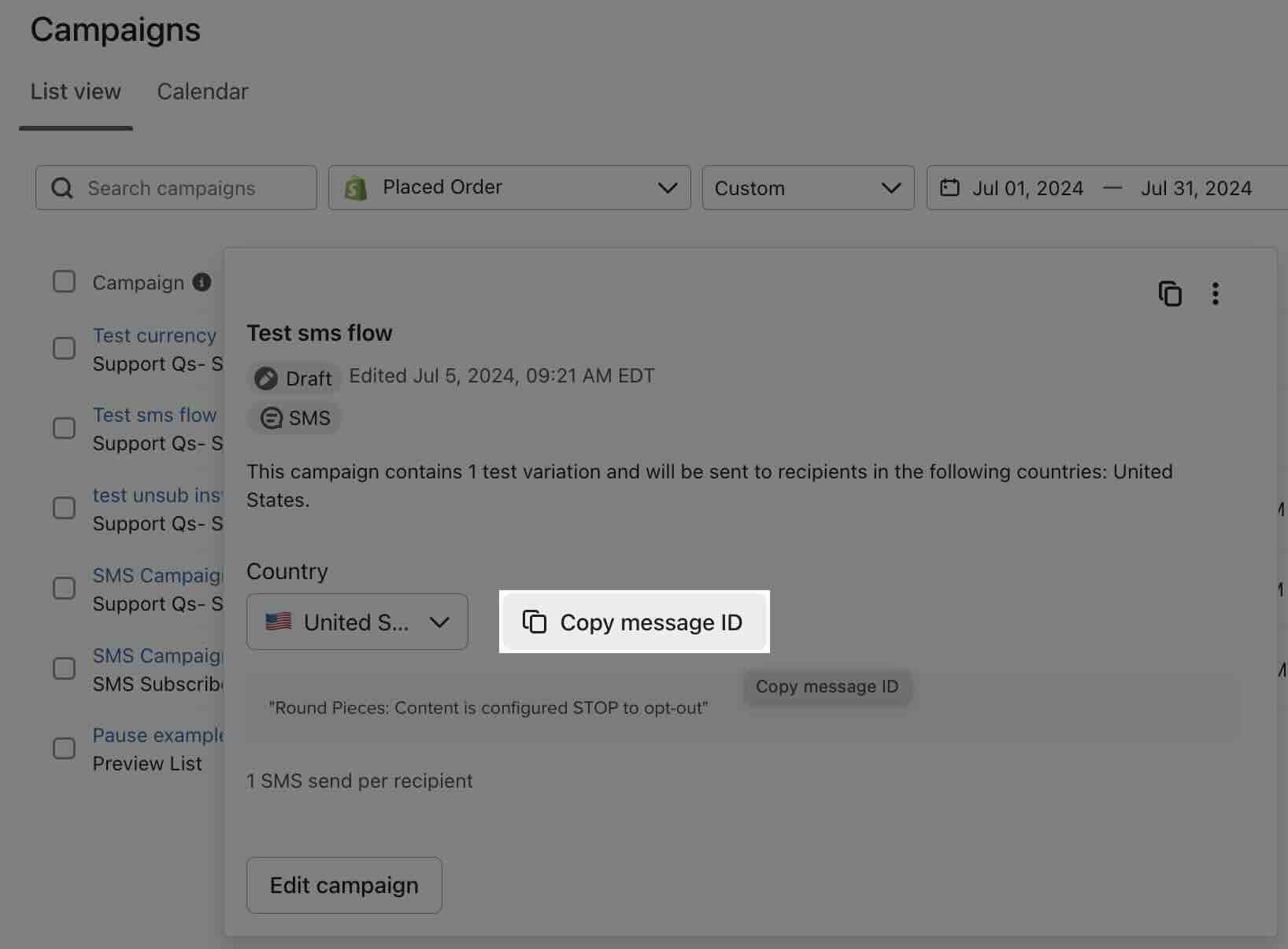Switch to the Calendar tab

(202, 92)
